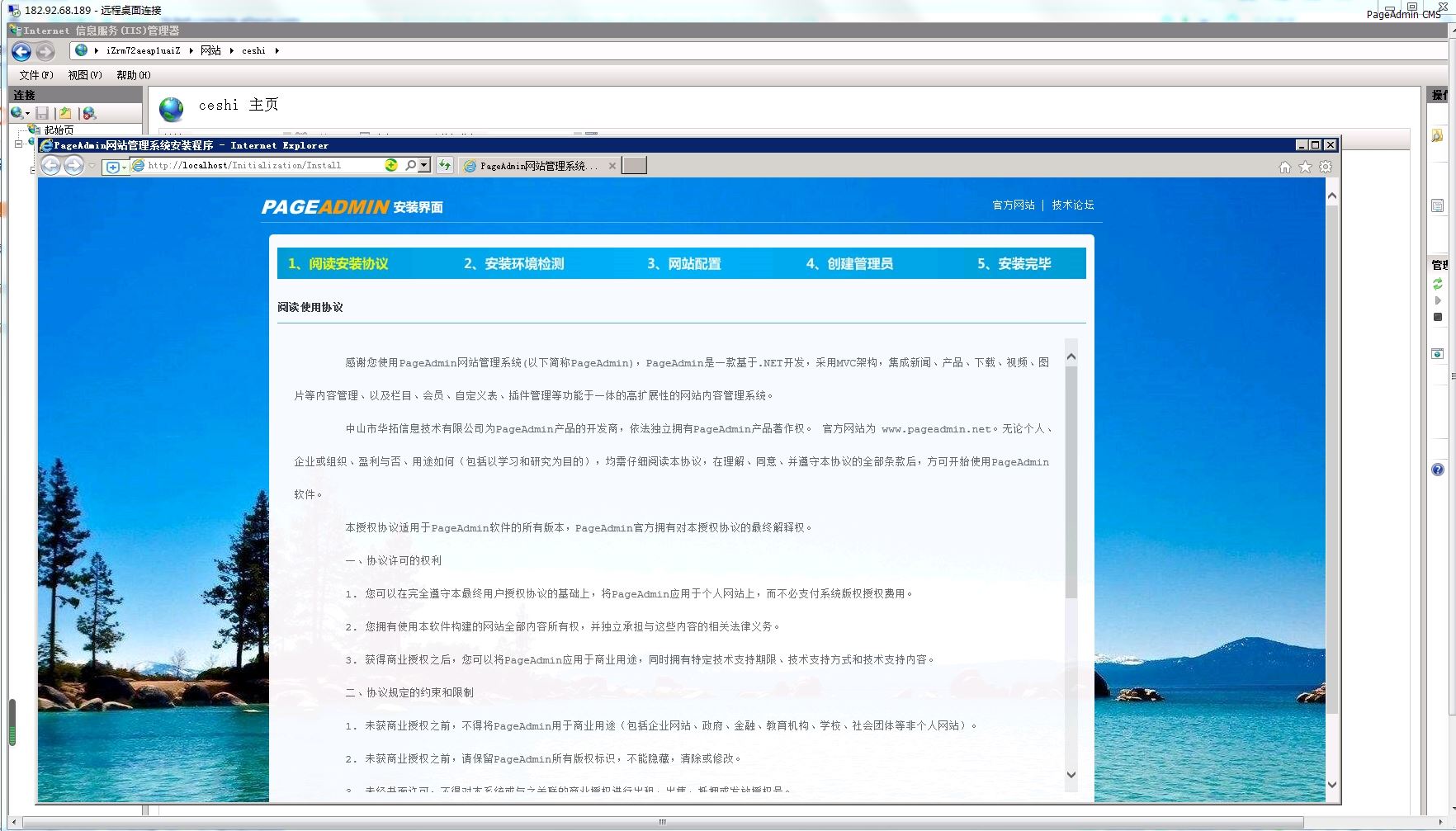
Task: Expand breadcrumb arrow after ceshi
Action: point(277,51)
